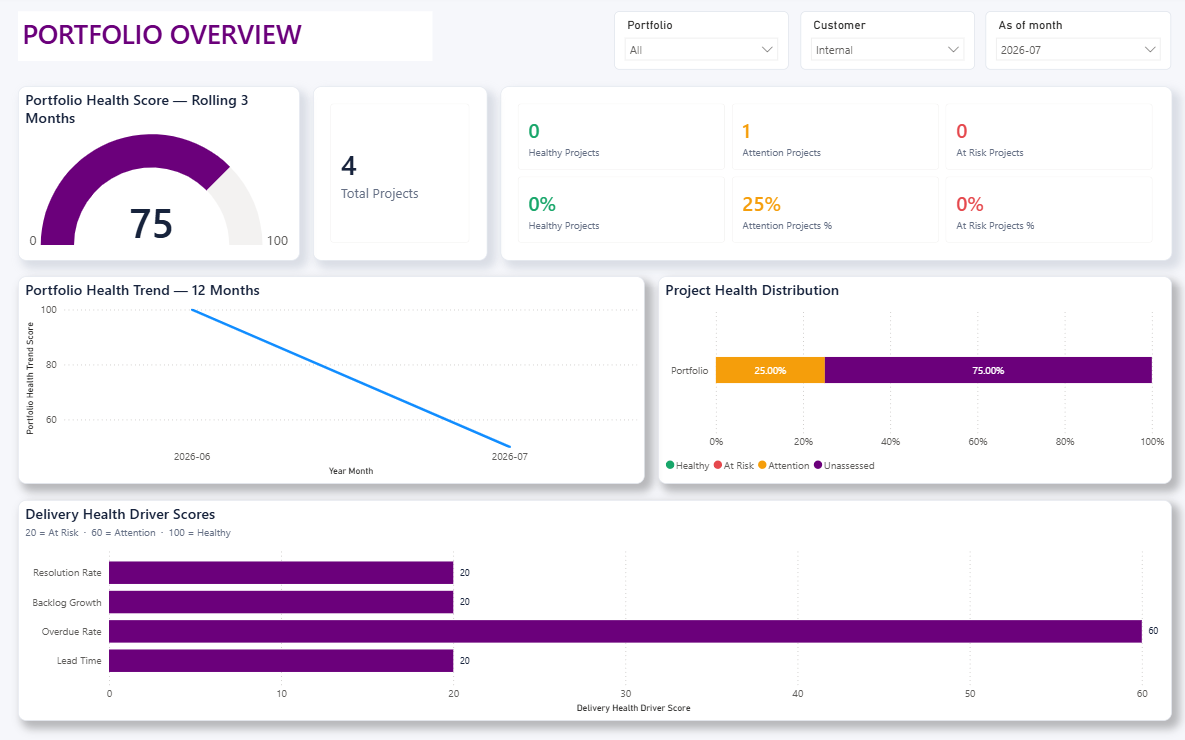Open the Portfolio filter dropdown

click(701, 50)
